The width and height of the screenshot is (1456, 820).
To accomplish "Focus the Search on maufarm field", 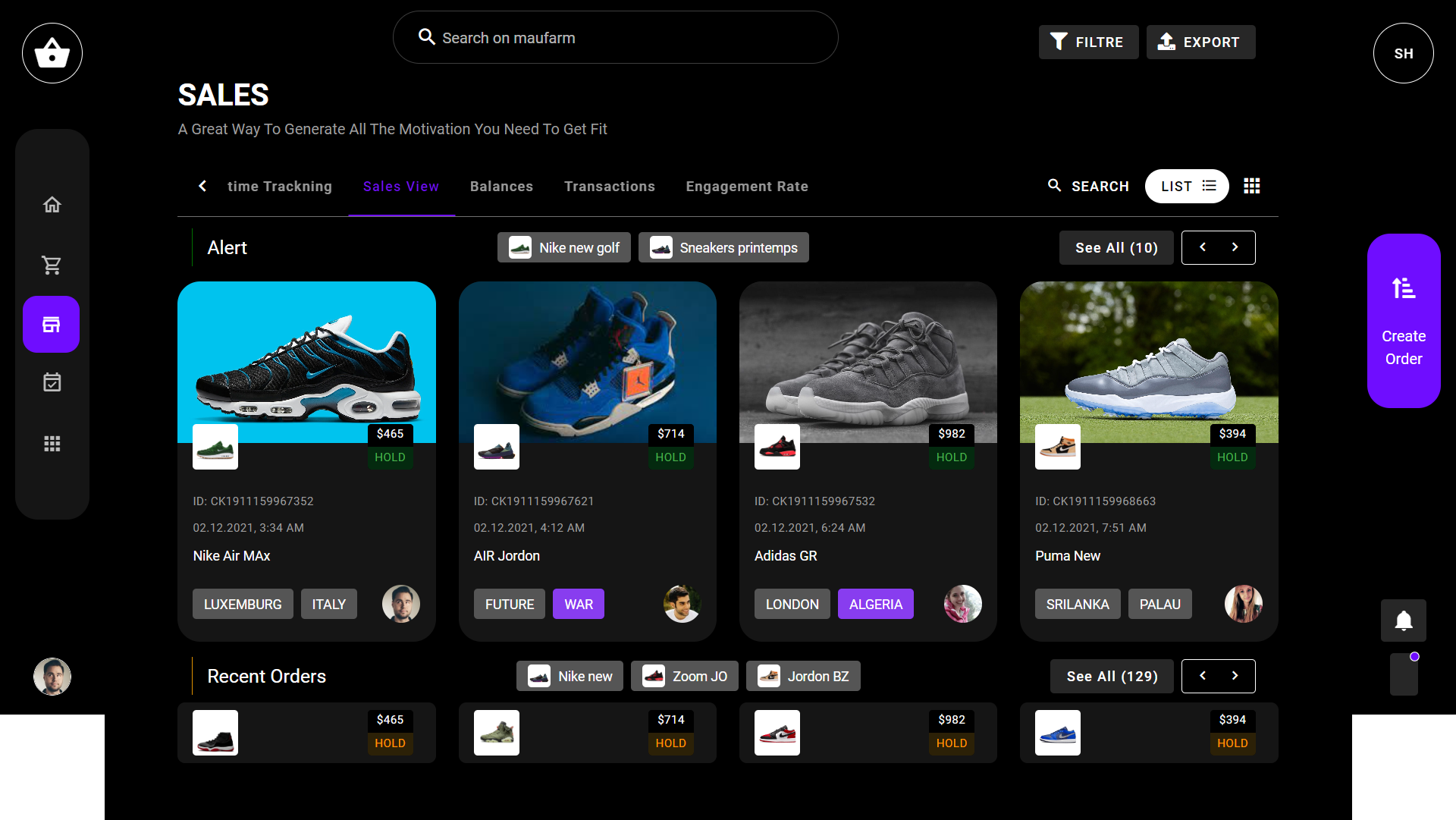I will coord(615,38).
